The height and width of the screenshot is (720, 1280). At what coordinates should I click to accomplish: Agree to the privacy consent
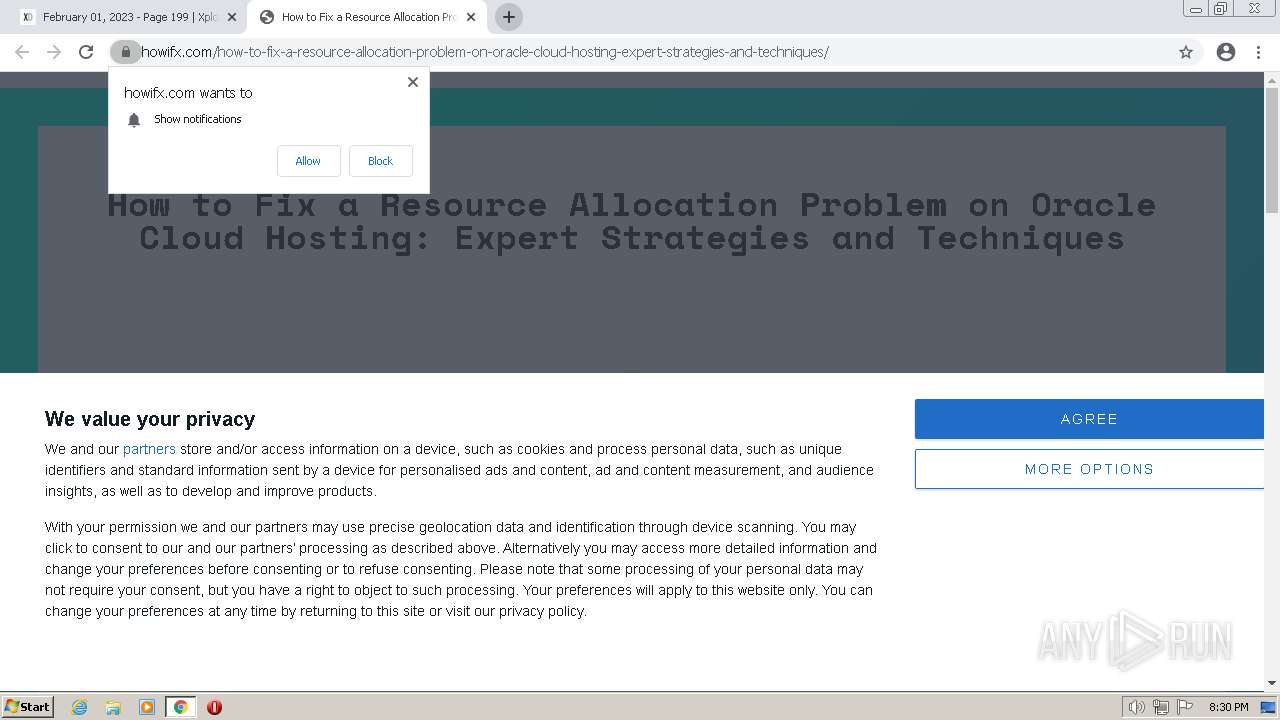click(x=1089, y=419)
